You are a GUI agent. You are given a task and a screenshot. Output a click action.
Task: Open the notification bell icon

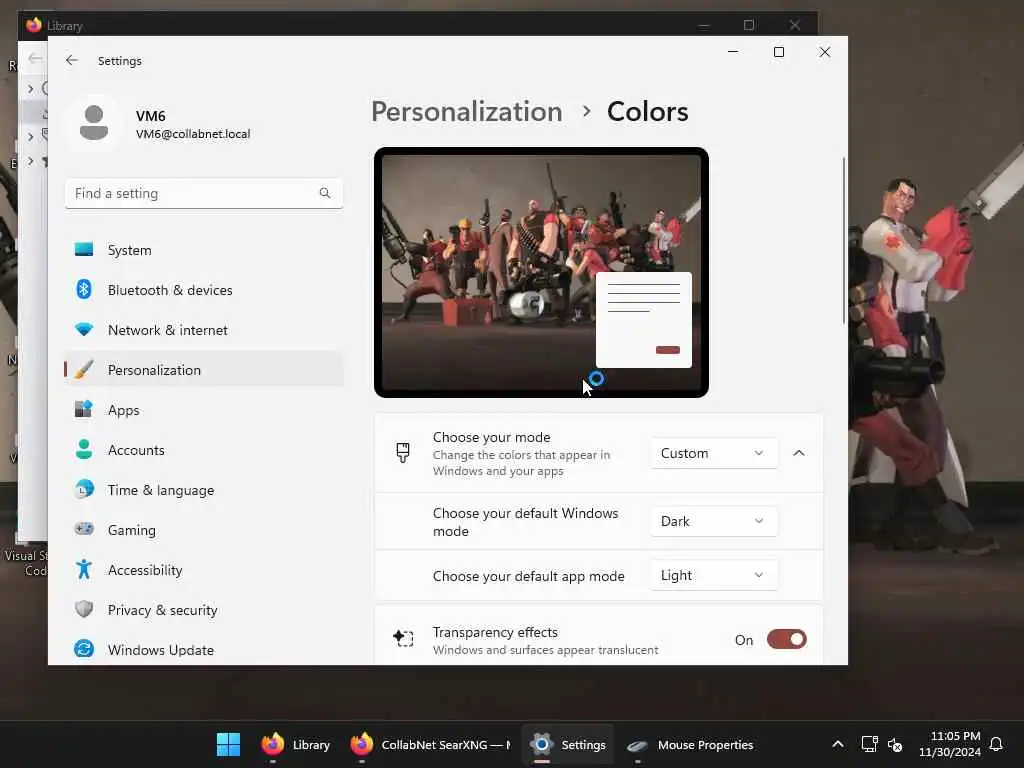(996, 744)
